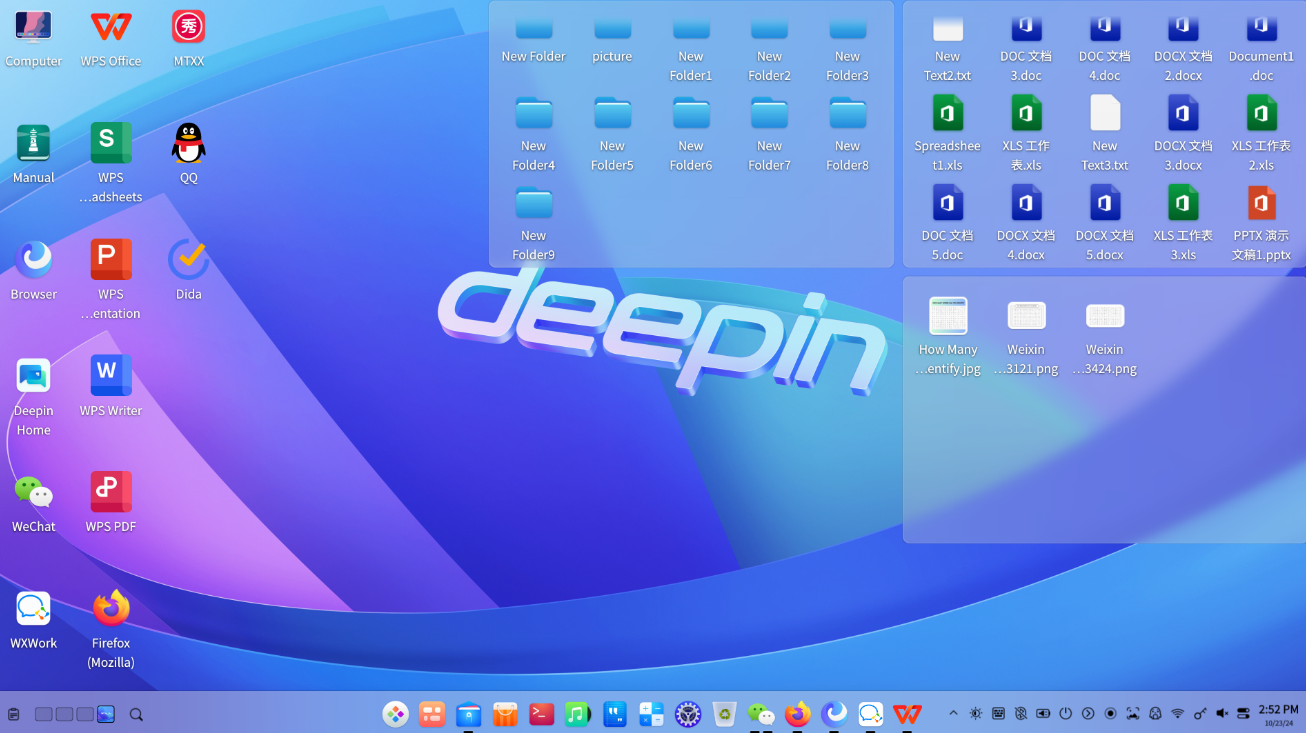Screen dimensions: 1306x733
Task: Toggle Wi-Fi from the system tray
Action: coord(1178,713)
